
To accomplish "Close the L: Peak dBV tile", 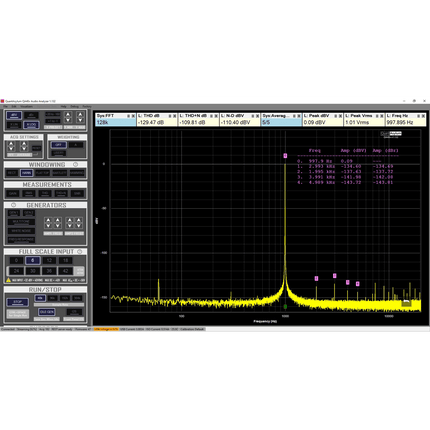I will click(x=340, y=116).
